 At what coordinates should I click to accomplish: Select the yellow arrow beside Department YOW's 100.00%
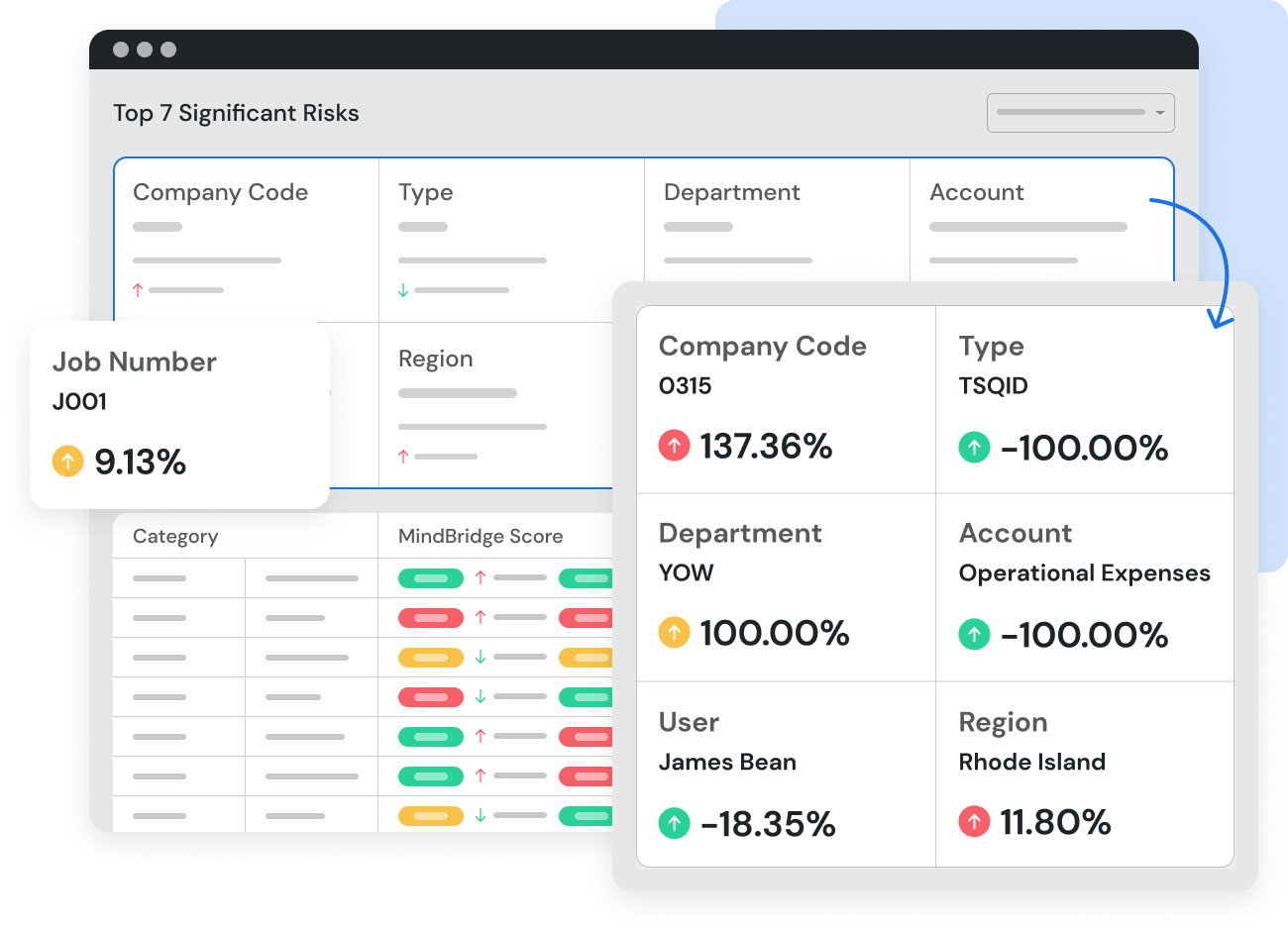[x=675, y=634]
